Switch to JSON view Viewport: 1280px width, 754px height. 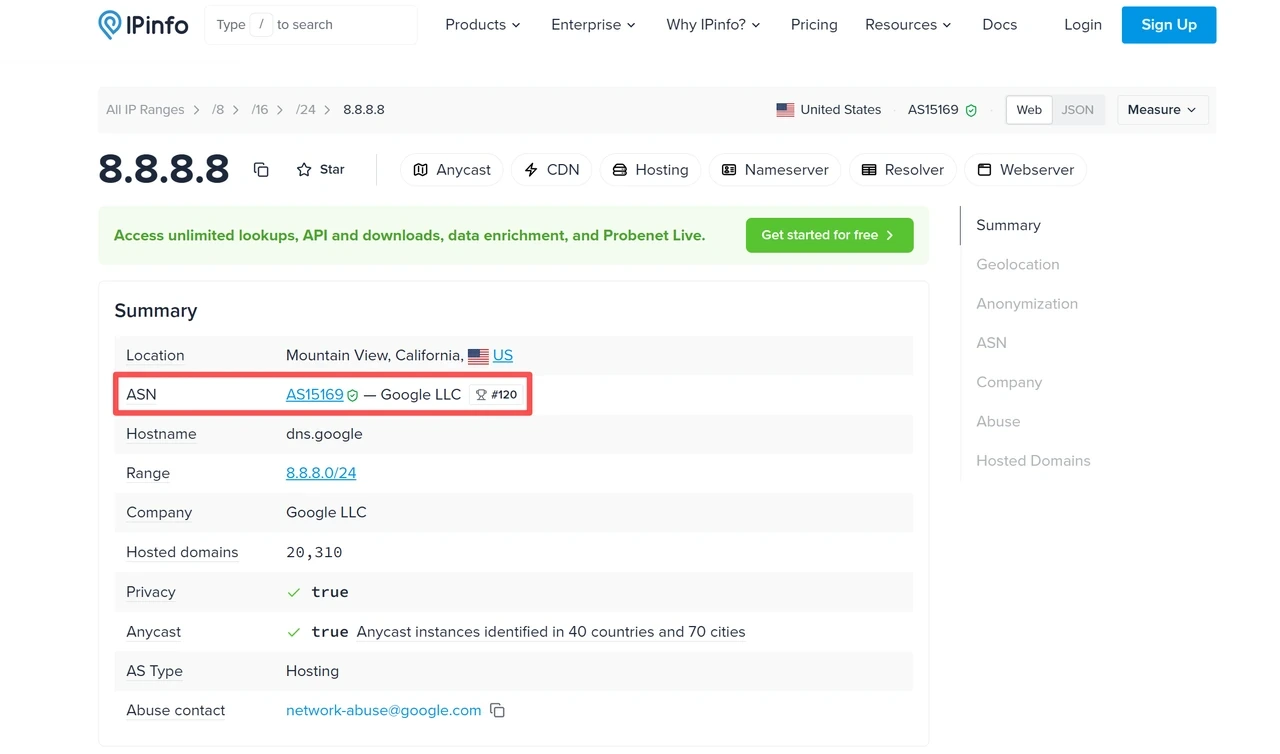click(x=1077, y=110)
